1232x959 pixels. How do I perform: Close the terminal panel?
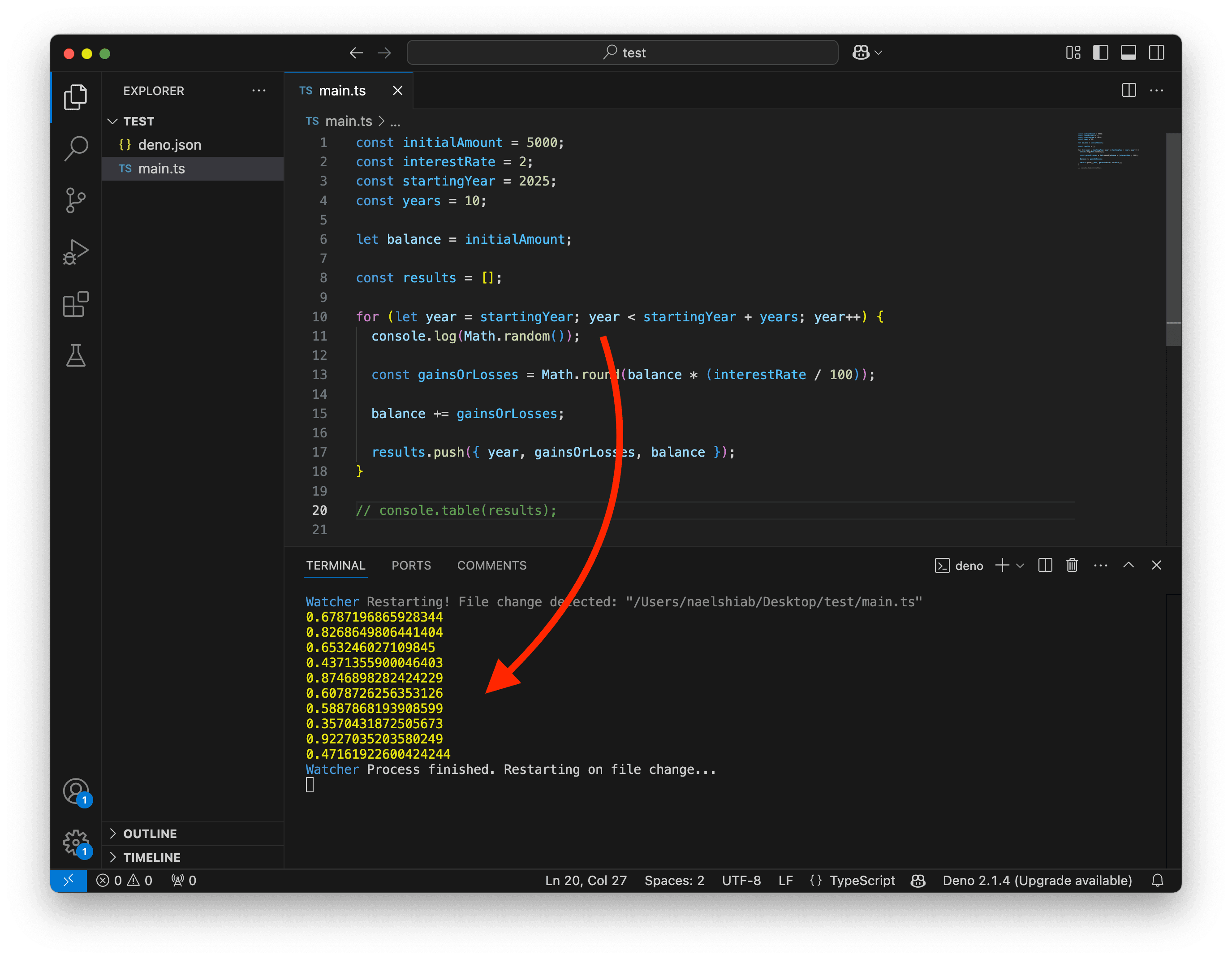1156,565
